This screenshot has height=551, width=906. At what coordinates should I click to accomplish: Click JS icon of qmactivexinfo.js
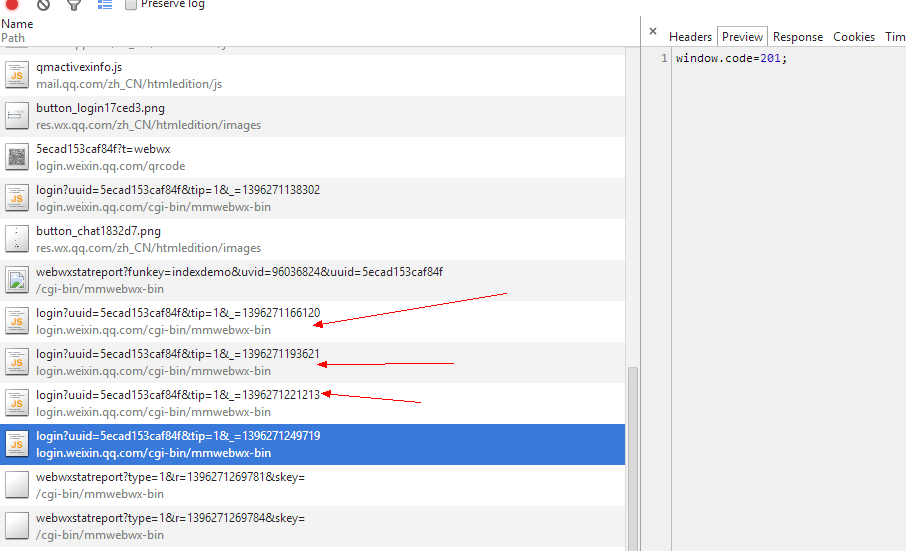coord(17,75)
